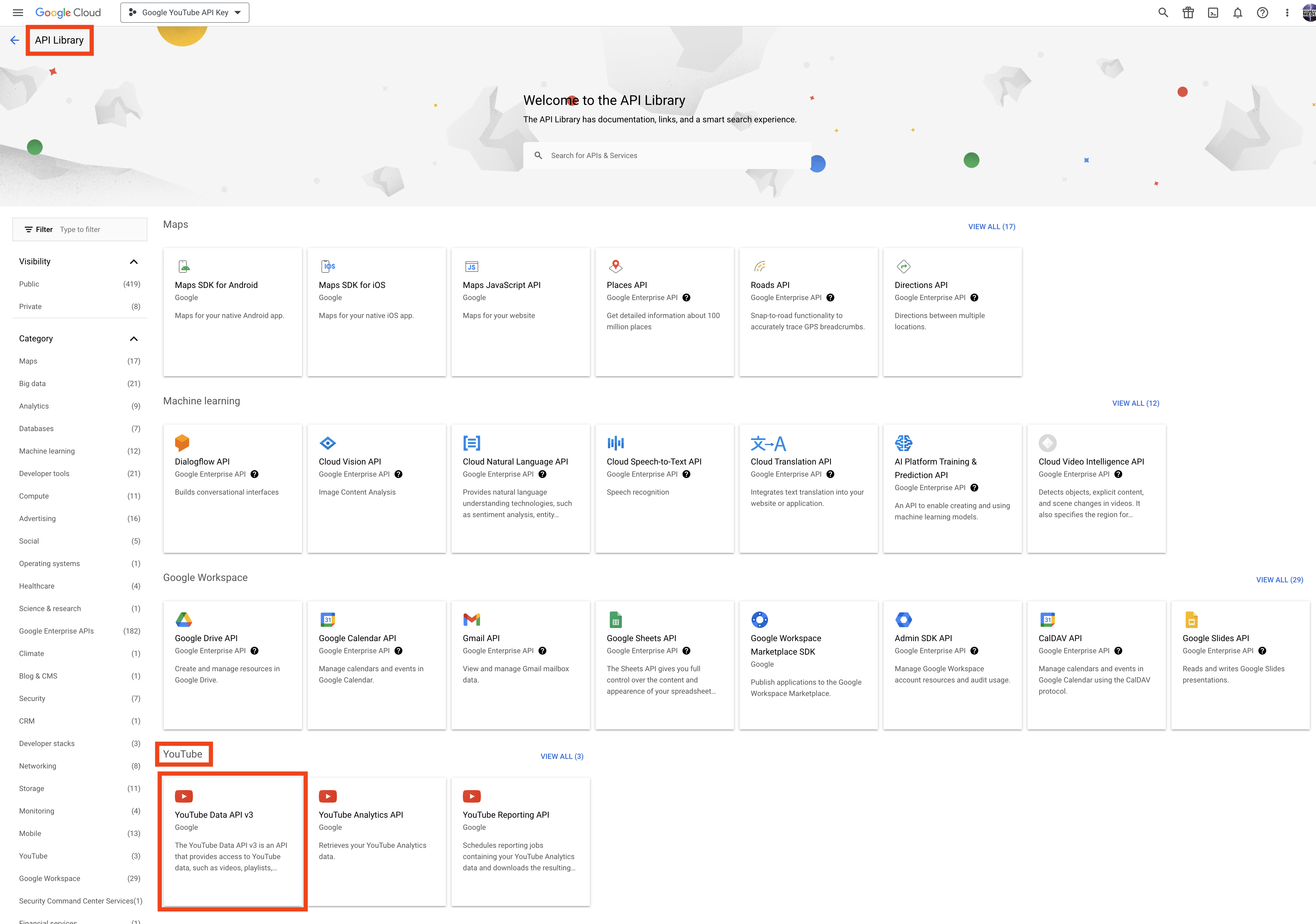Filter by Private visibility

point(80,307)
